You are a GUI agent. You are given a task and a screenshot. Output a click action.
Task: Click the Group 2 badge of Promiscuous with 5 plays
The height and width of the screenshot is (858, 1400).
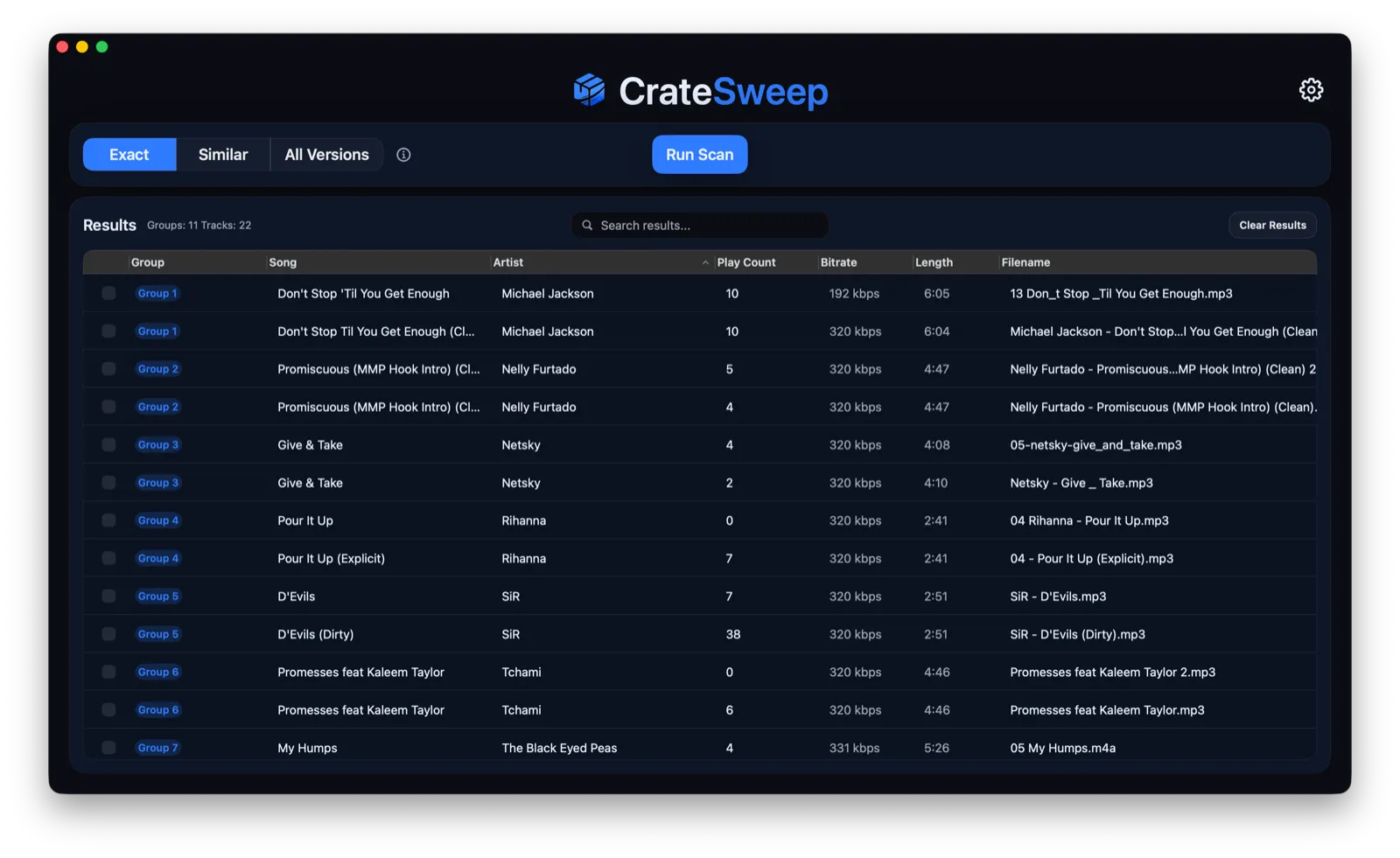click(x=157, y=369)
